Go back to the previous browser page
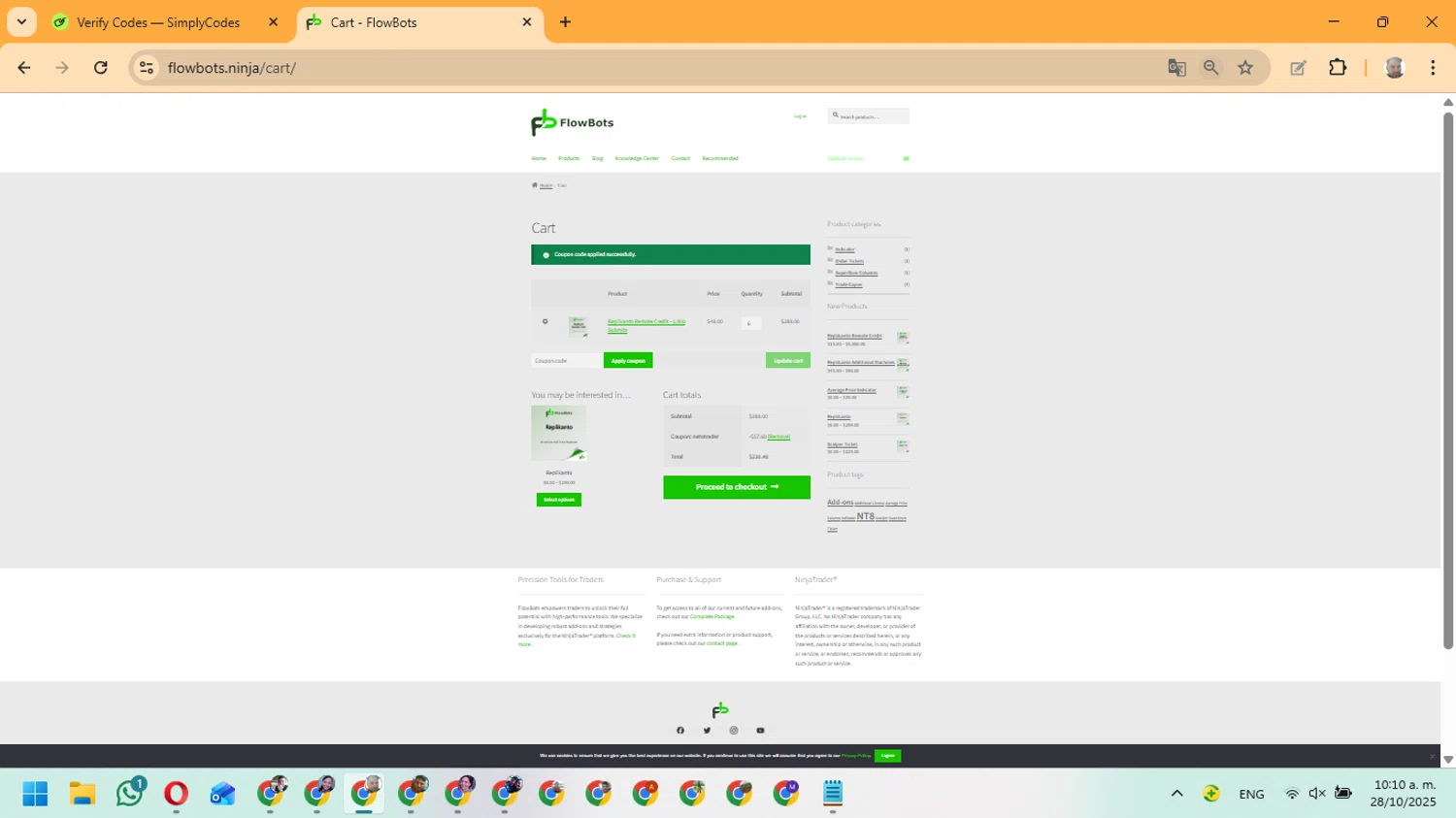This screenshot has width=1456, height=818. [24, 67]
